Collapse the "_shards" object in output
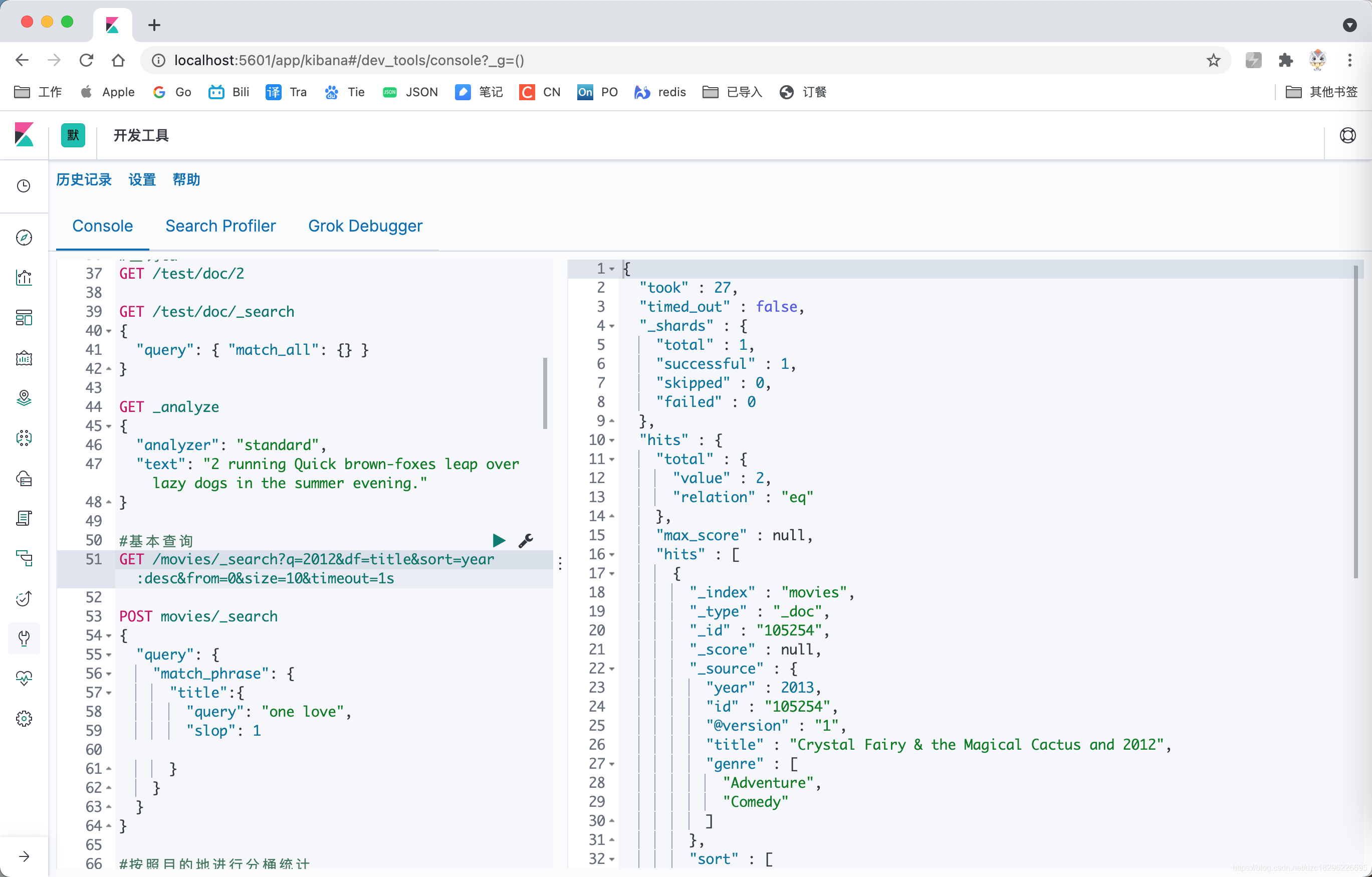Screen dimensions: 1372x877 tap(612, 326)
